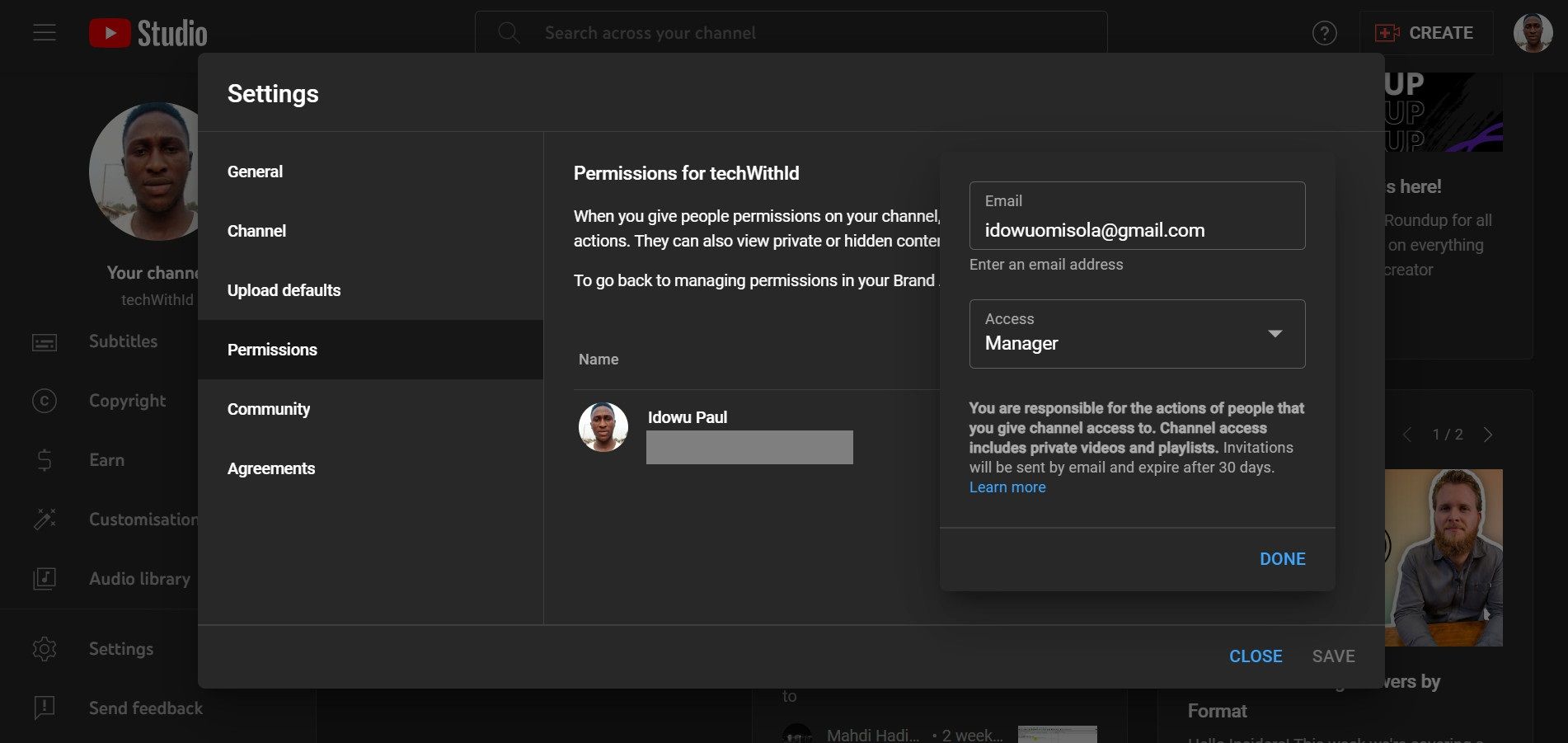The height and width of the screenshot is (743, 1568).
Task: Switch to the General settings tab
Action: [255, 171]
